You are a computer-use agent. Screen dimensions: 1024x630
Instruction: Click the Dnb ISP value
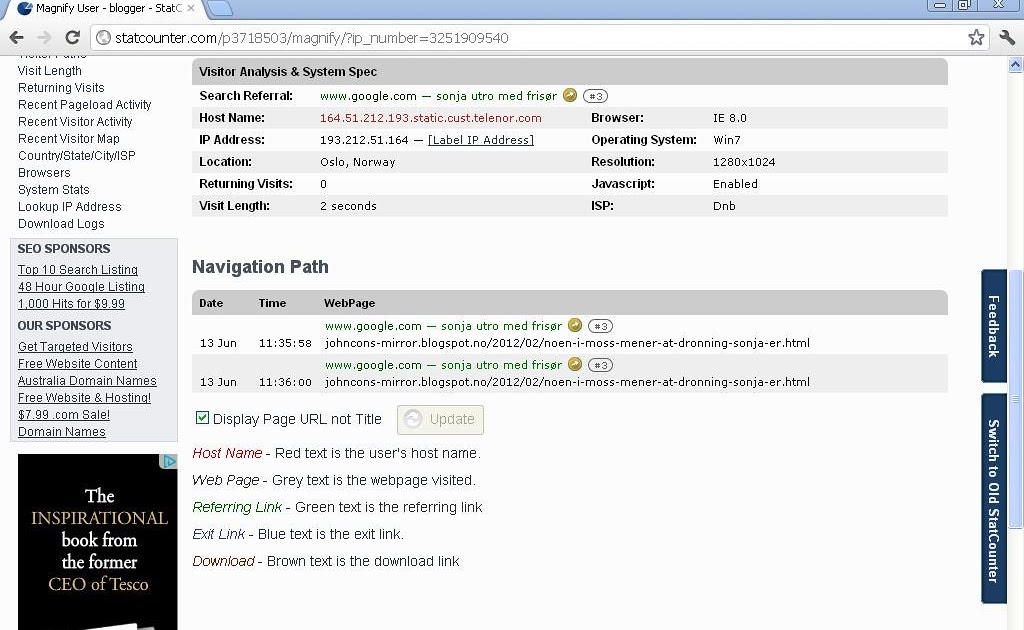coord(724,206)
